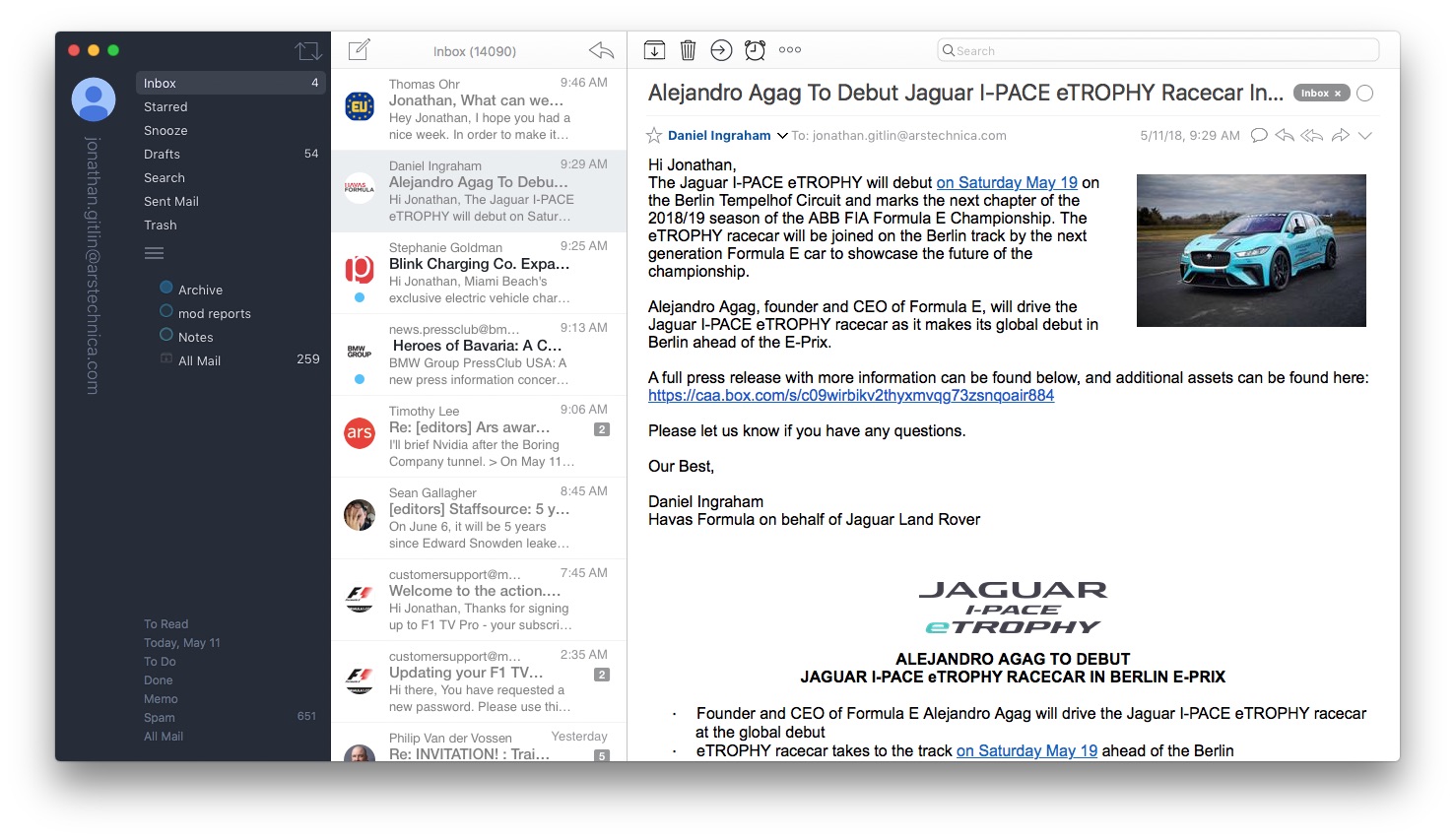The width and height of the screenshot is (1455, 840).
Task: Snooze the email with the alarm clock icon
Action: (755, 49)
